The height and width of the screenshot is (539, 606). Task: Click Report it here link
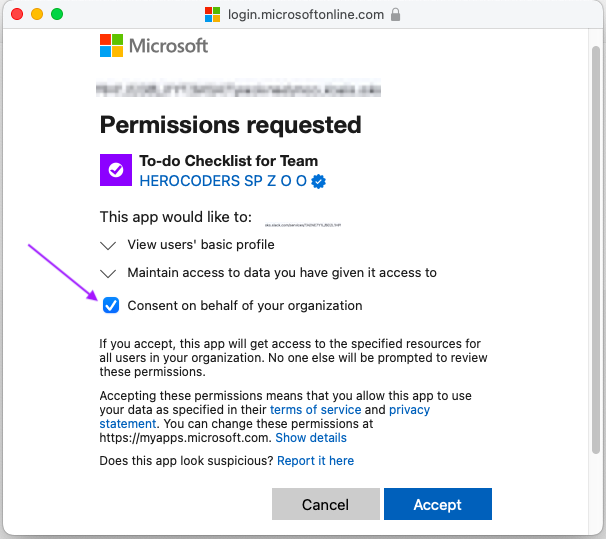click(315, 461)
